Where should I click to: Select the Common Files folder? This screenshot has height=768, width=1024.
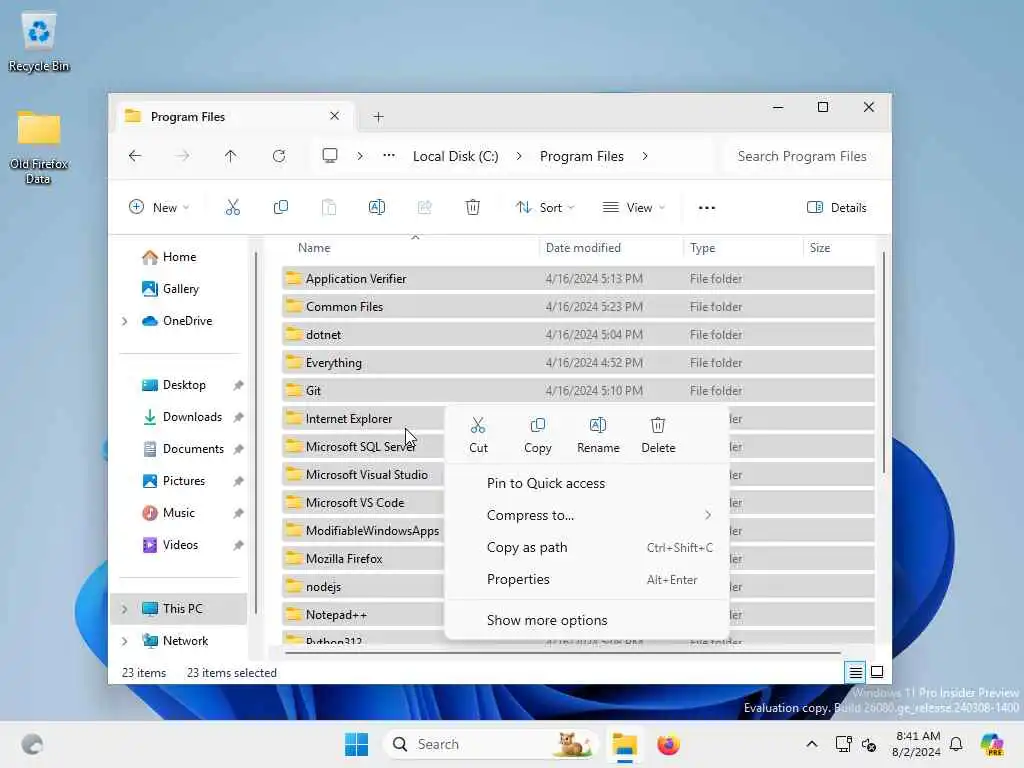(x=578, y=307)
